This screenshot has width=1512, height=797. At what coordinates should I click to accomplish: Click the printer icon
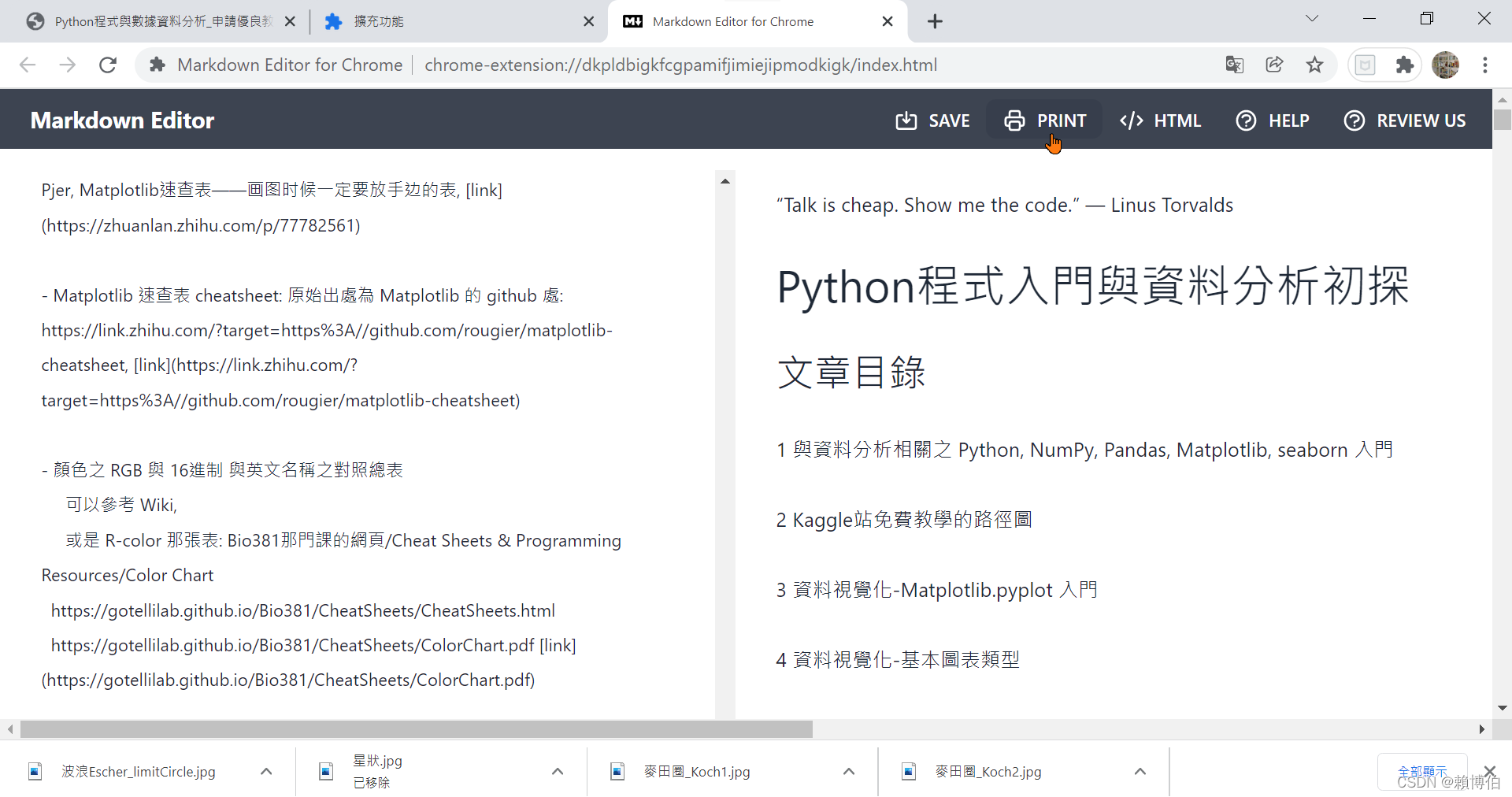pos(1014,120)
